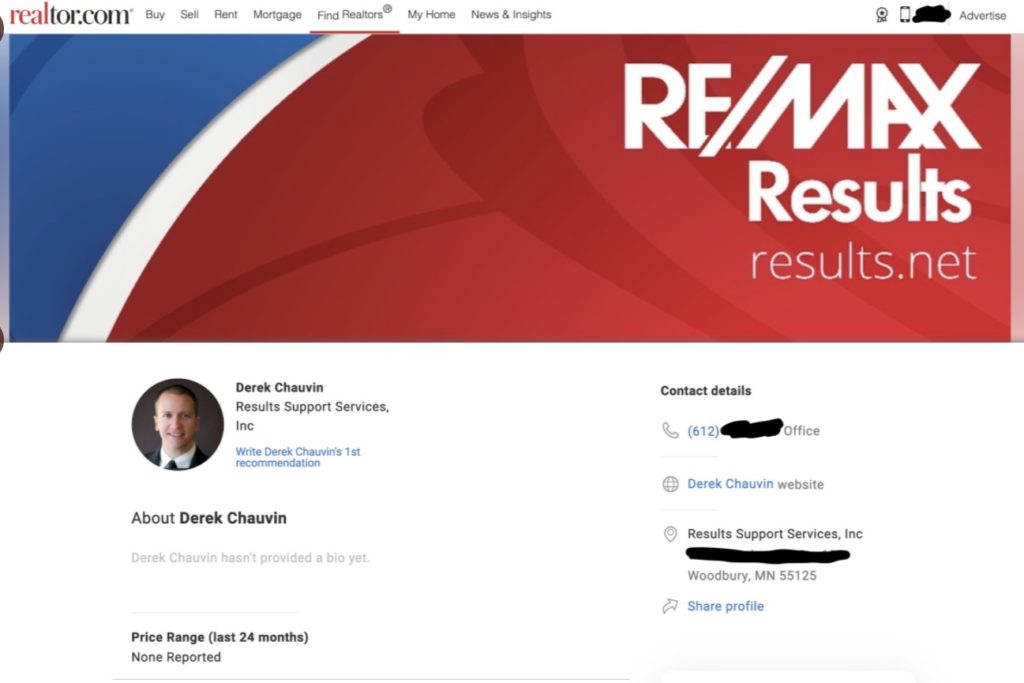1024x683 pixels.
Task: Click Derek Chauvin's profile photo
Action: pyautogui.click(x=177, y=425)
